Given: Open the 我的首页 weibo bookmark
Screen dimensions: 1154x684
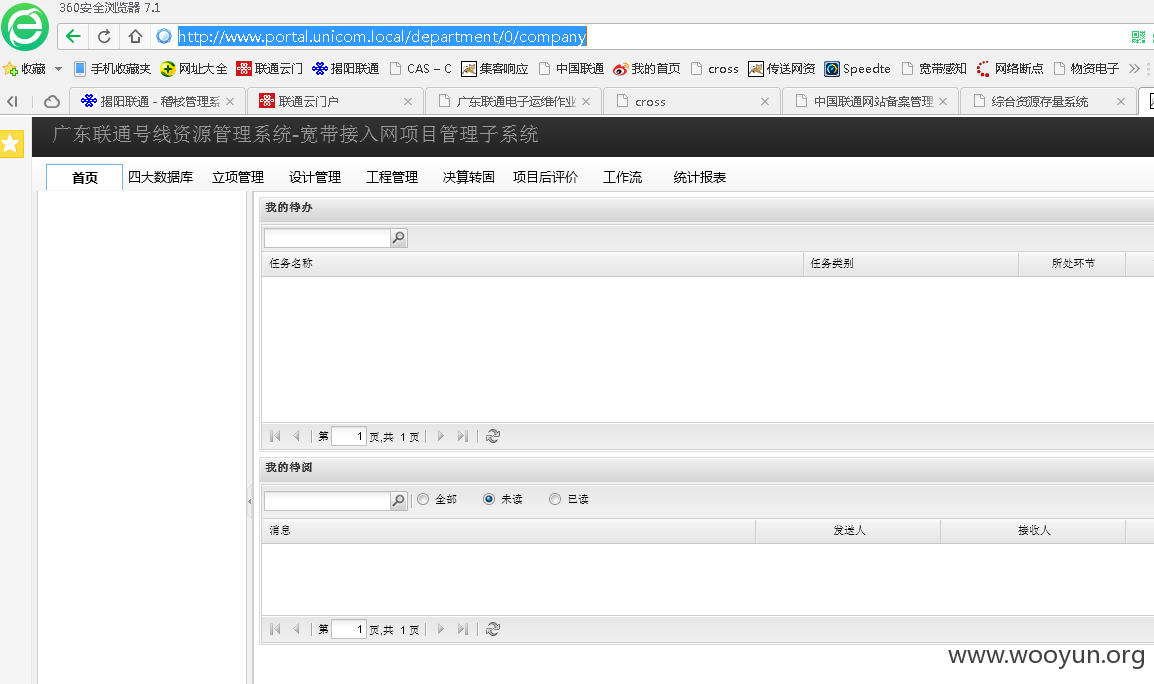Looking at the screenshot, I should (x=647, y=68).
